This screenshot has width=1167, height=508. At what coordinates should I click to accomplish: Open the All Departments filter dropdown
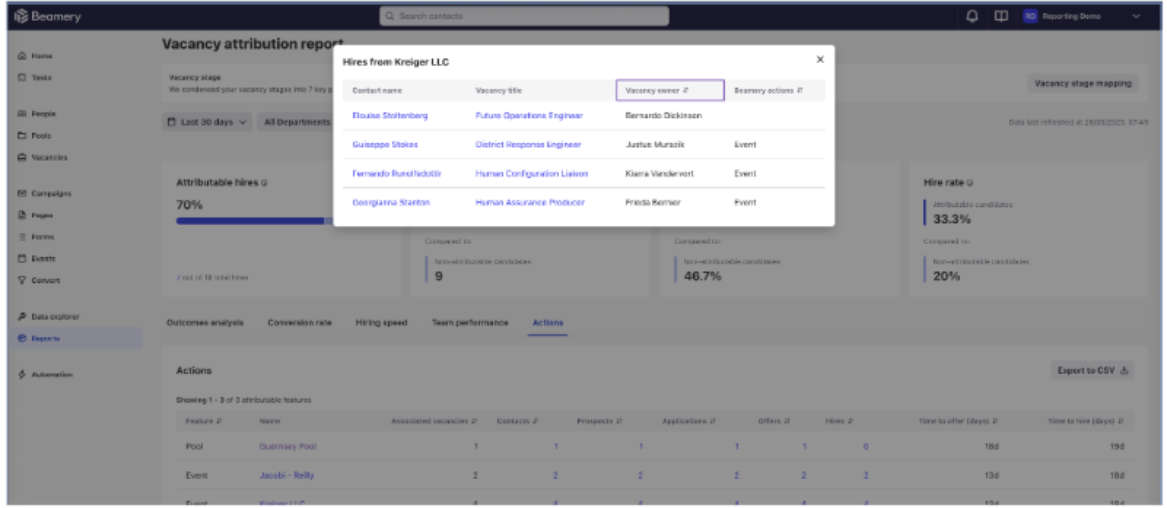[296, 123]
